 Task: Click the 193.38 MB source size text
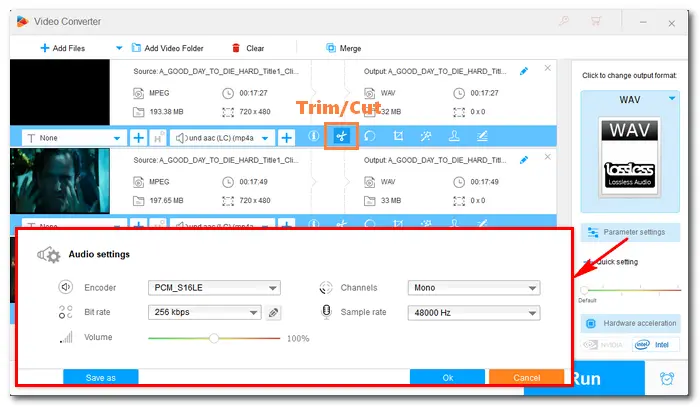(x=167, y=112)
